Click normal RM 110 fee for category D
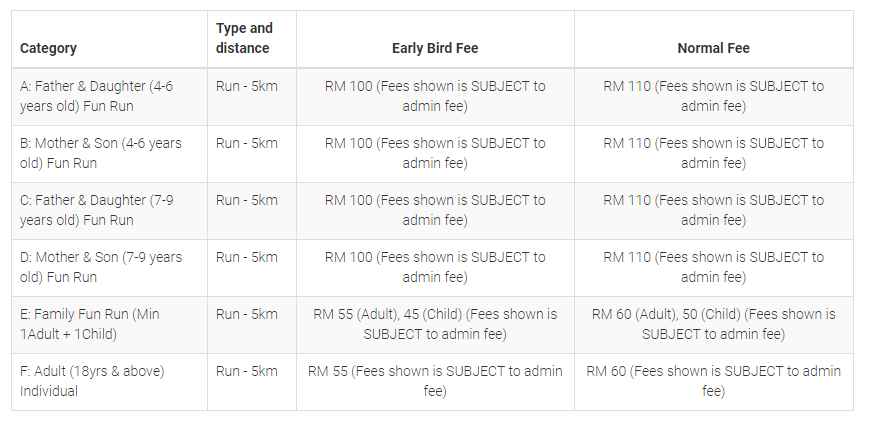The height and width of the screenshot is (431, 873). (x=713, y=267)
